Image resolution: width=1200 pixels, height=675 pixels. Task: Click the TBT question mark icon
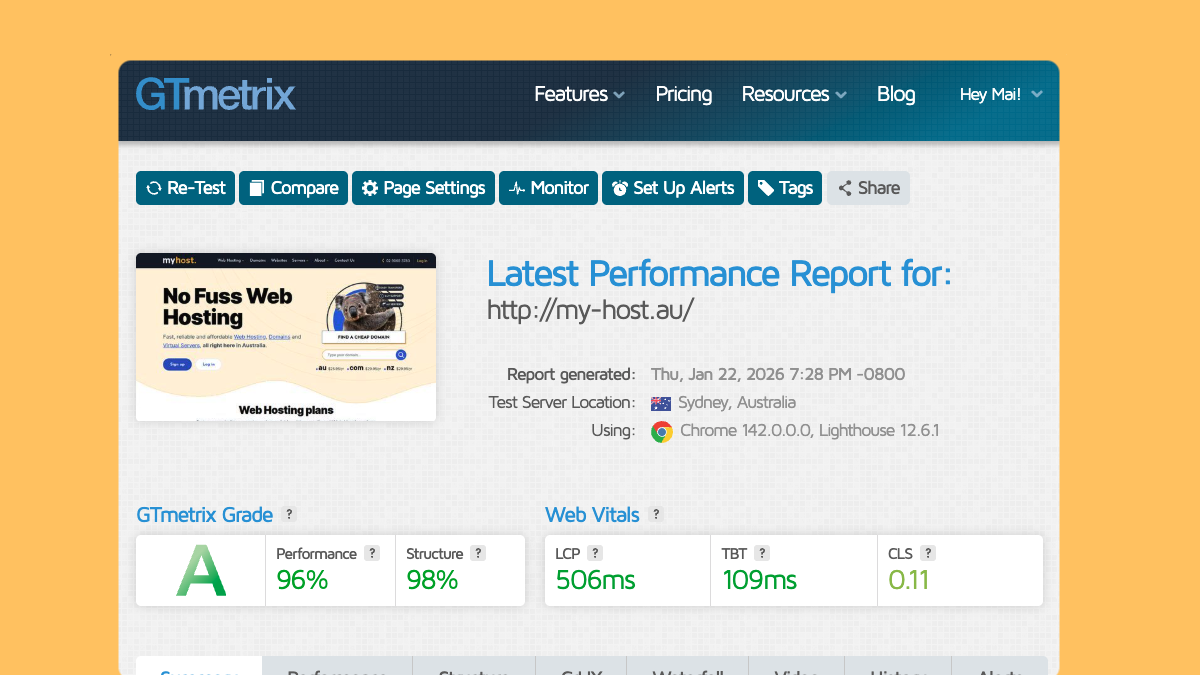click(762, 553)
